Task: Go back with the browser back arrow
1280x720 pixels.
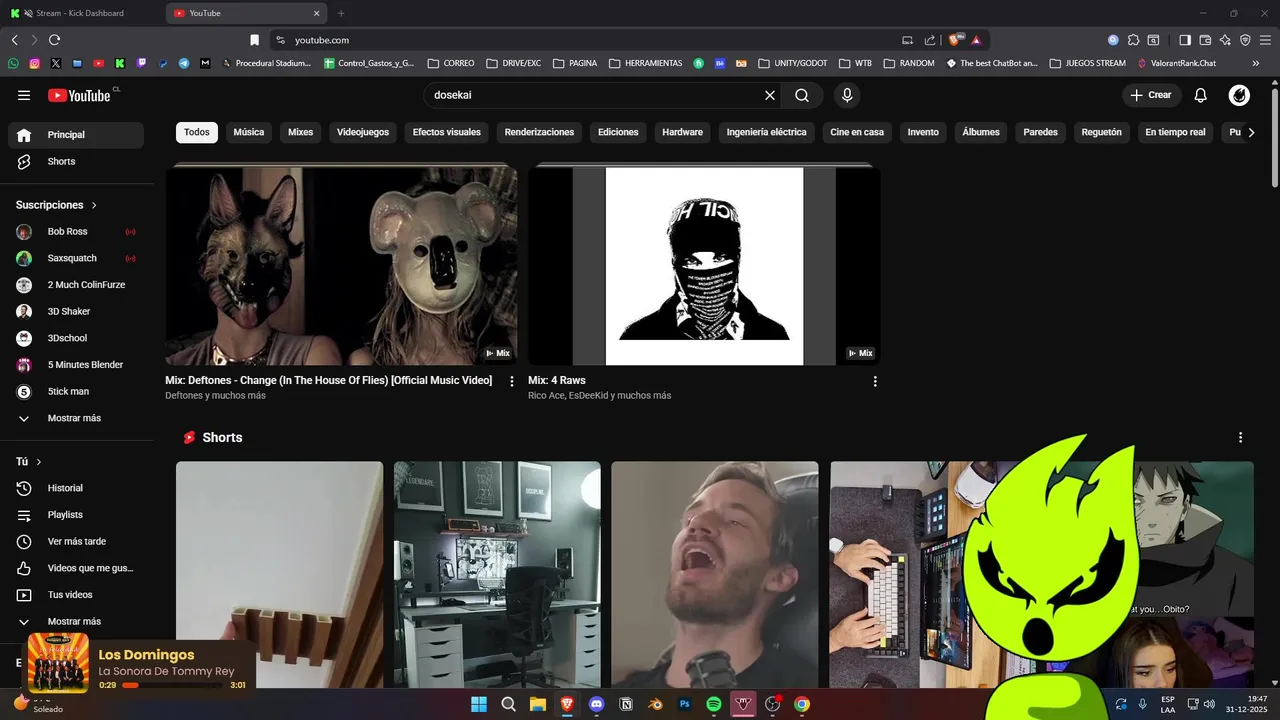Action: 14,40
